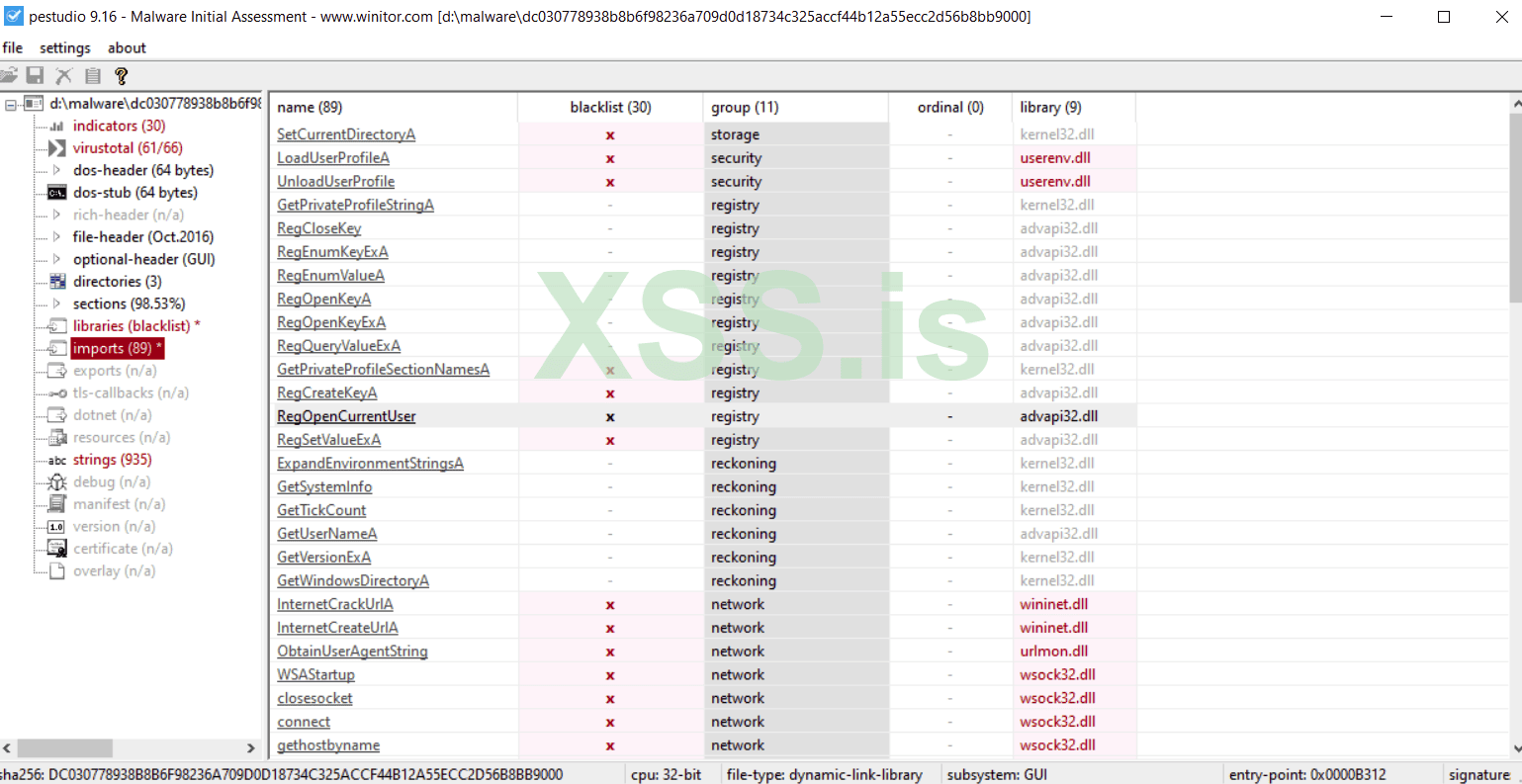Click the version tree icon

coord(56,527)
